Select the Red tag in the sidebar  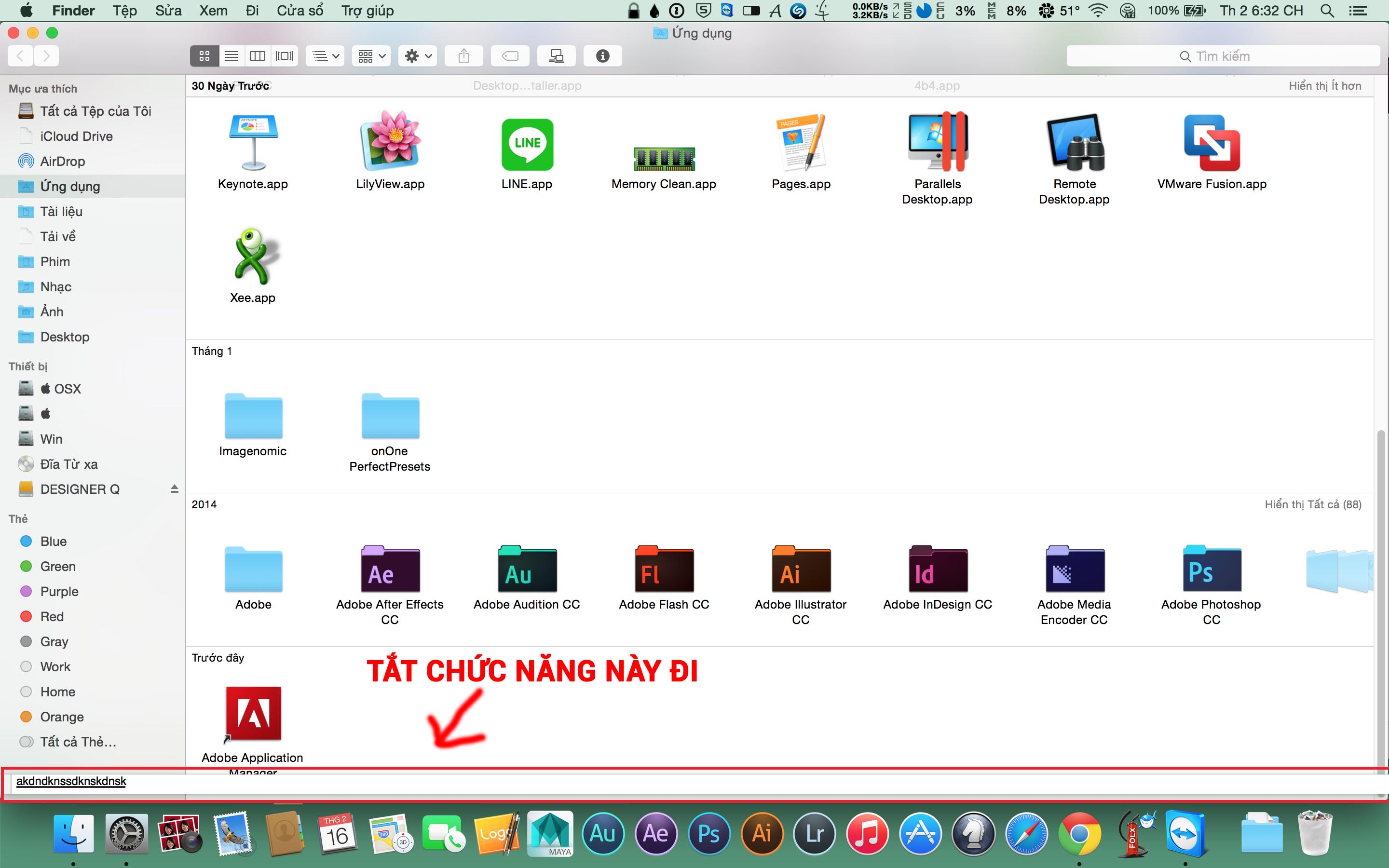52,616
